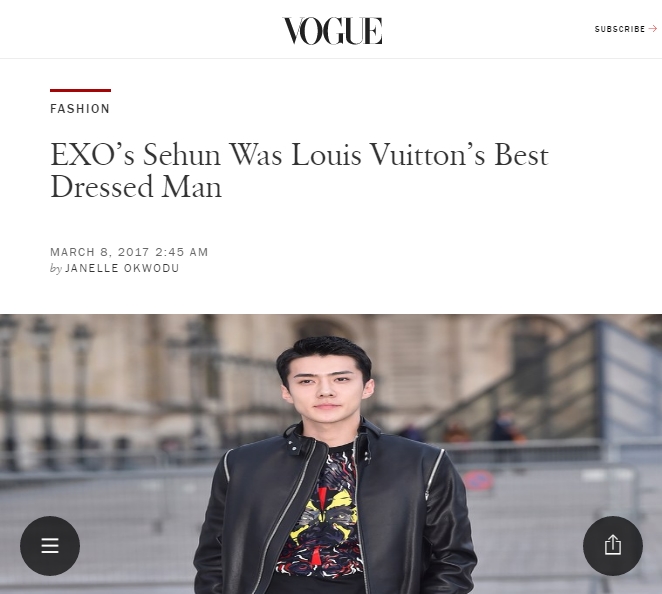Click the Vogue logo

pos(332,31)
